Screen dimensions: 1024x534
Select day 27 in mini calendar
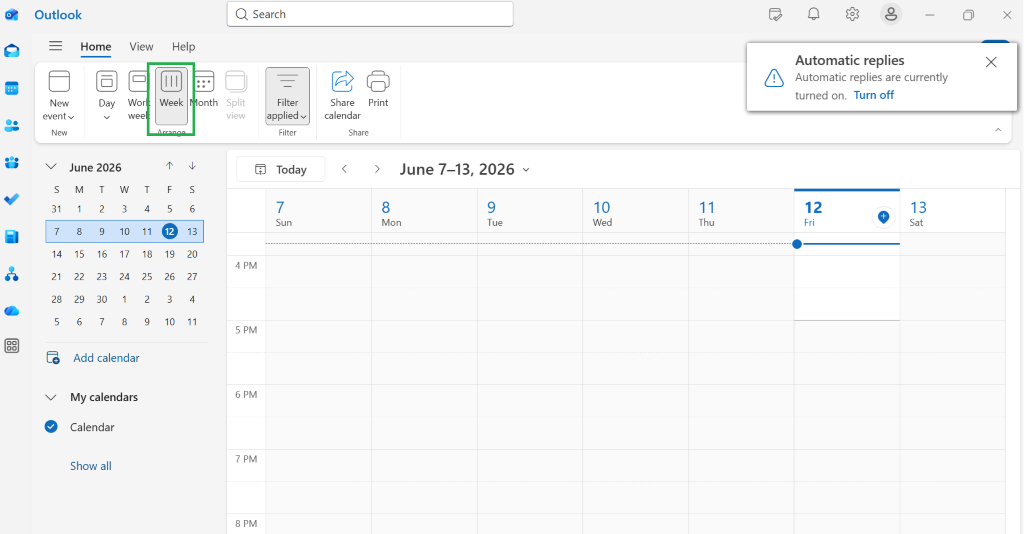click(192, 276)
